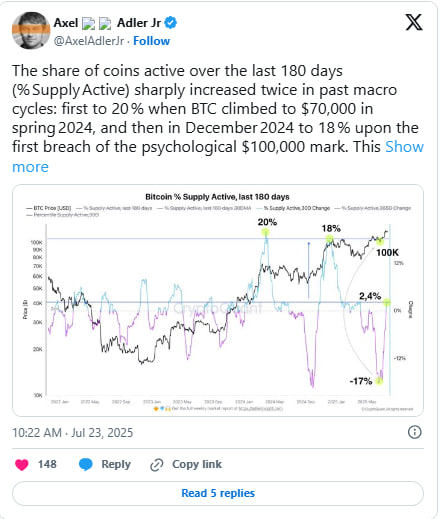Click the Copy link text
This screenshot has width=440, height=519.
[x=197, y=464]
